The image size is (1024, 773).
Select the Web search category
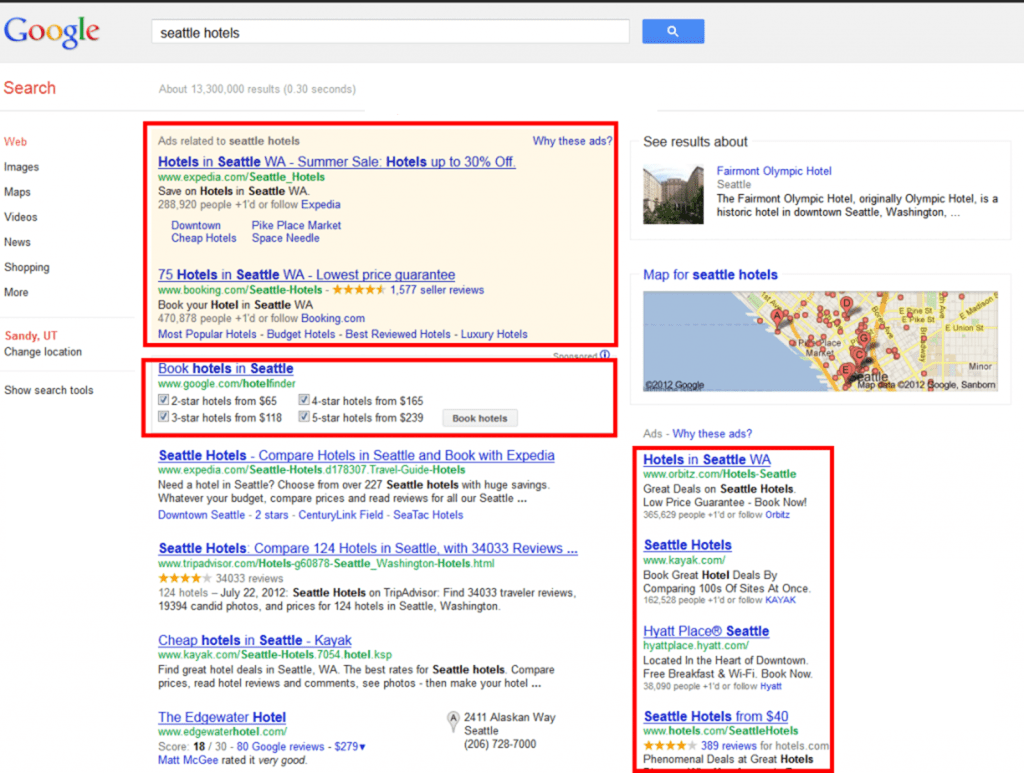(x=16, y=142)
